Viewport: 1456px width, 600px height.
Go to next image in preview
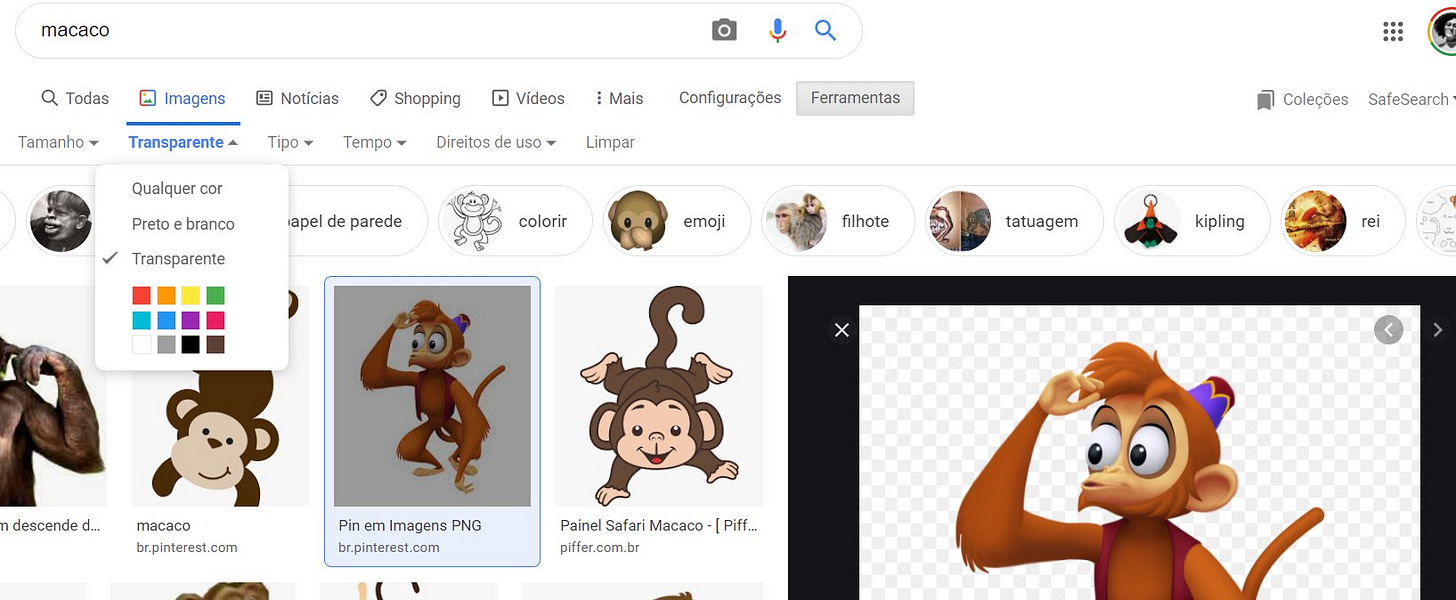(1437, 329)
